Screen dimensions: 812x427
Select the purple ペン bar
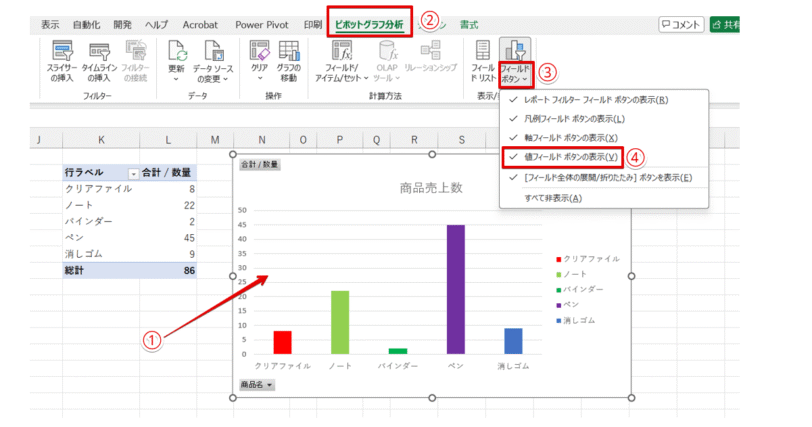456,289
